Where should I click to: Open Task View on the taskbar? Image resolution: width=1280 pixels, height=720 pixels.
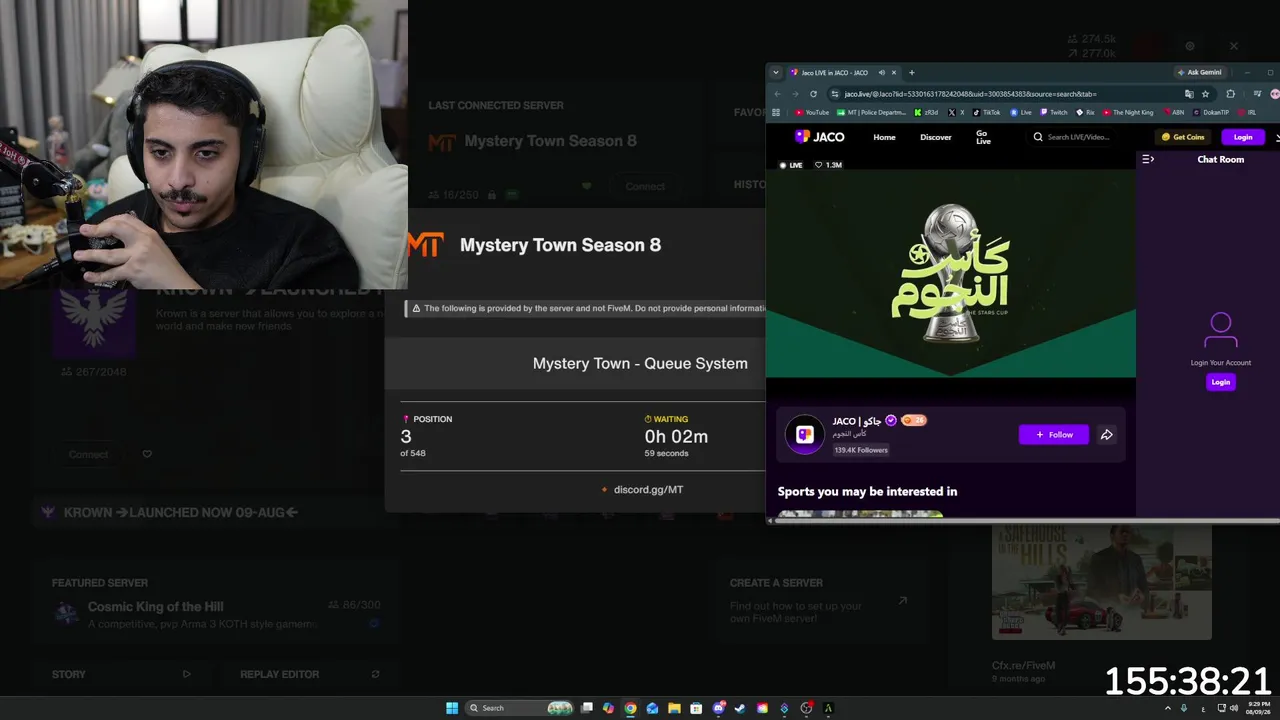click(x=587, y=708)
